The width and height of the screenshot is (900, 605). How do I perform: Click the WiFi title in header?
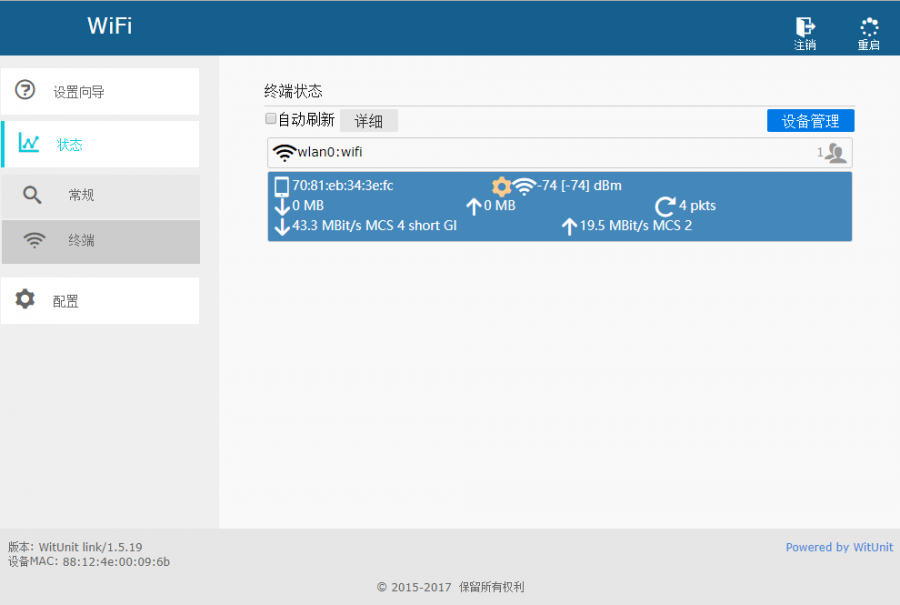coord(110,26)
